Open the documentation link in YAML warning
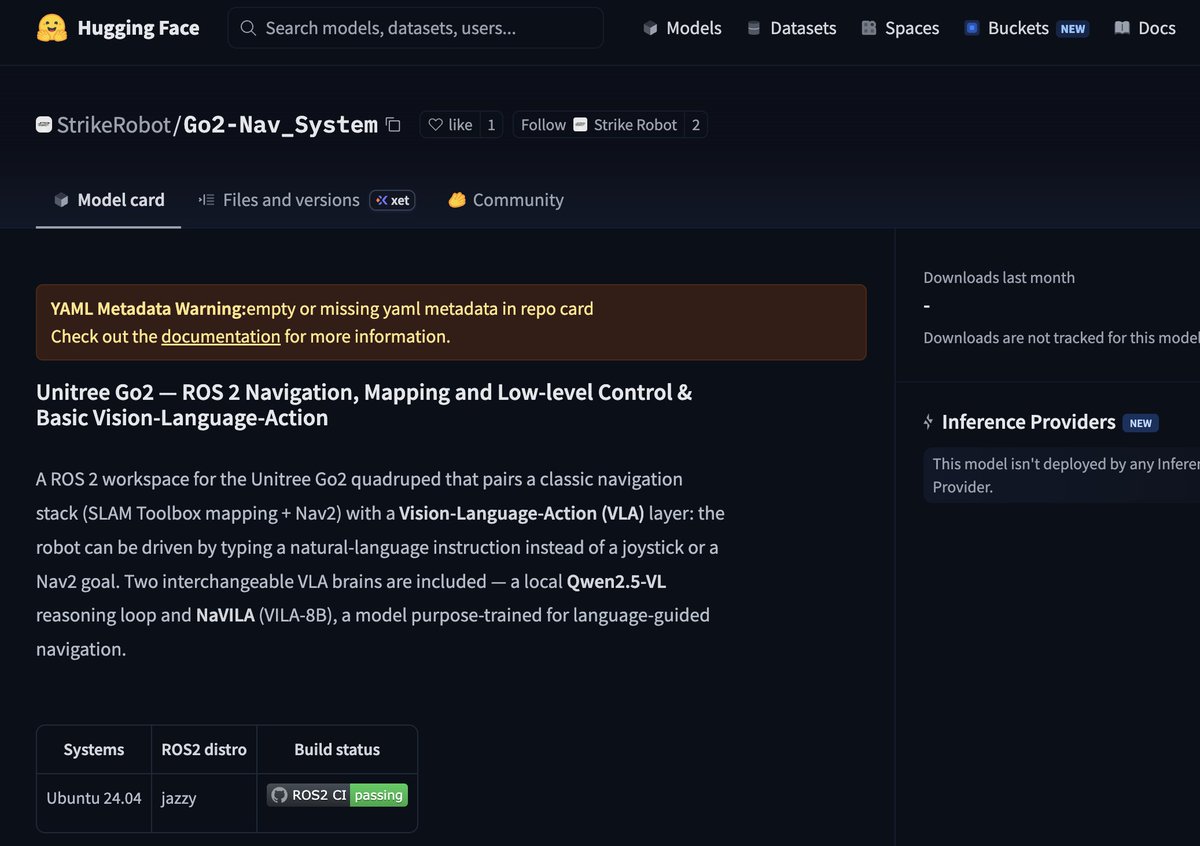The image size is (1200, 846). [x=221, y=336]
